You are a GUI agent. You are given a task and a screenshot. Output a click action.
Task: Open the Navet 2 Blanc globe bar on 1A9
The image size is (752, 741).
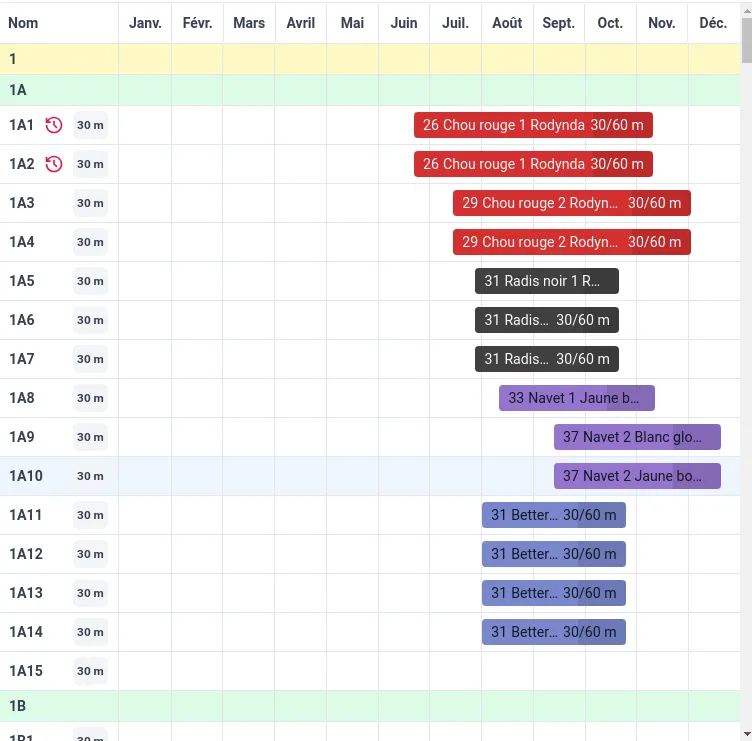pos(636,437)
